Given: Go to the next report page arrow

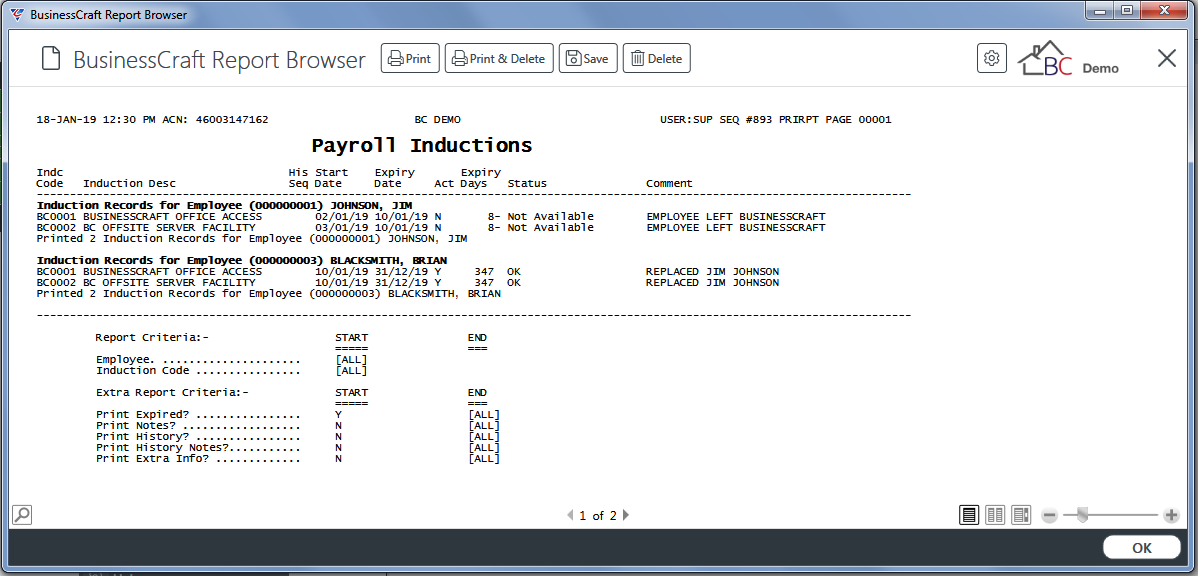Looking at the screenshot, I should pyautogui.click(x=627, y=516).
